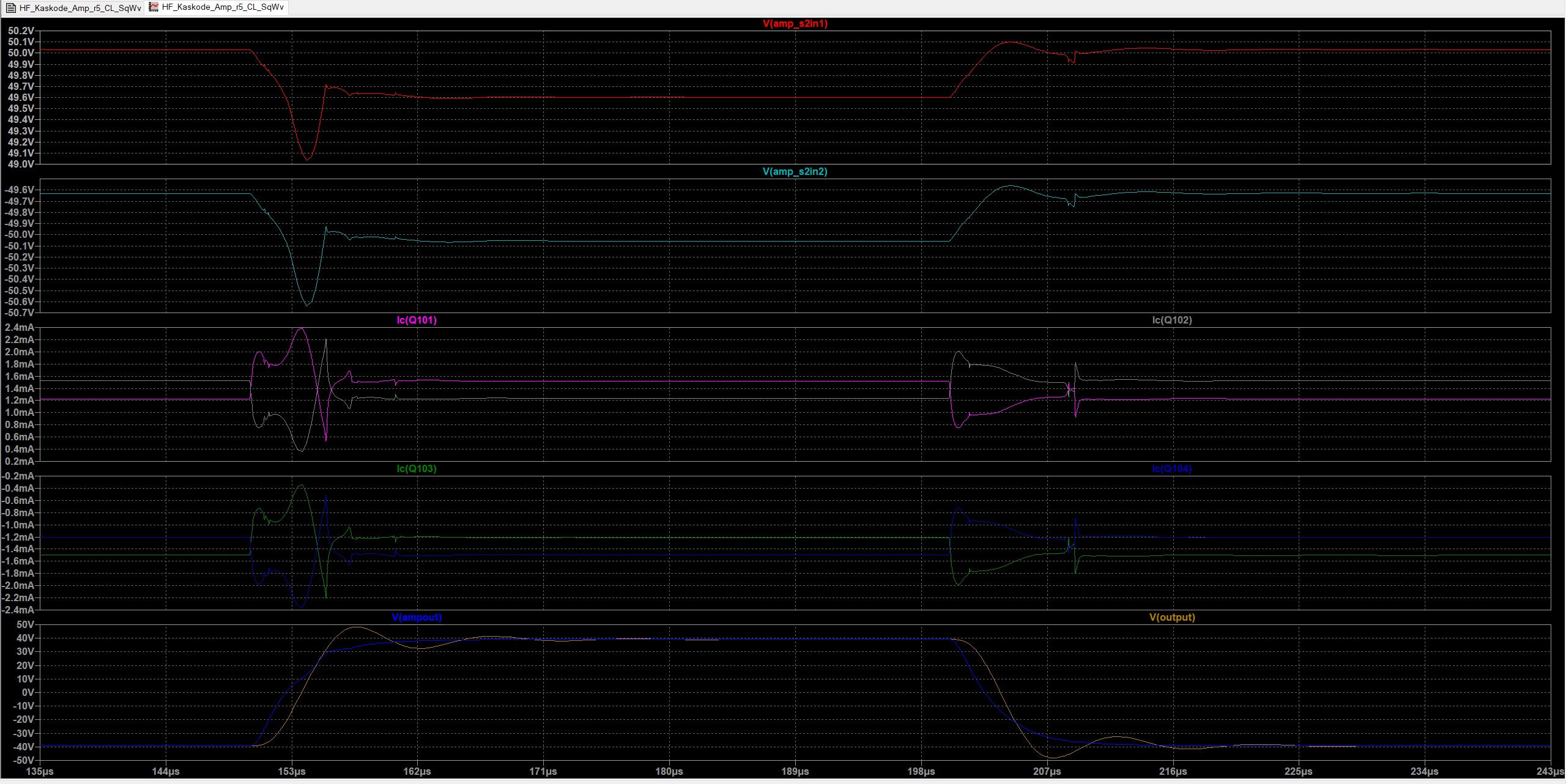
Task: Click the 243µs time axis label
Action: click(1550, 771)
